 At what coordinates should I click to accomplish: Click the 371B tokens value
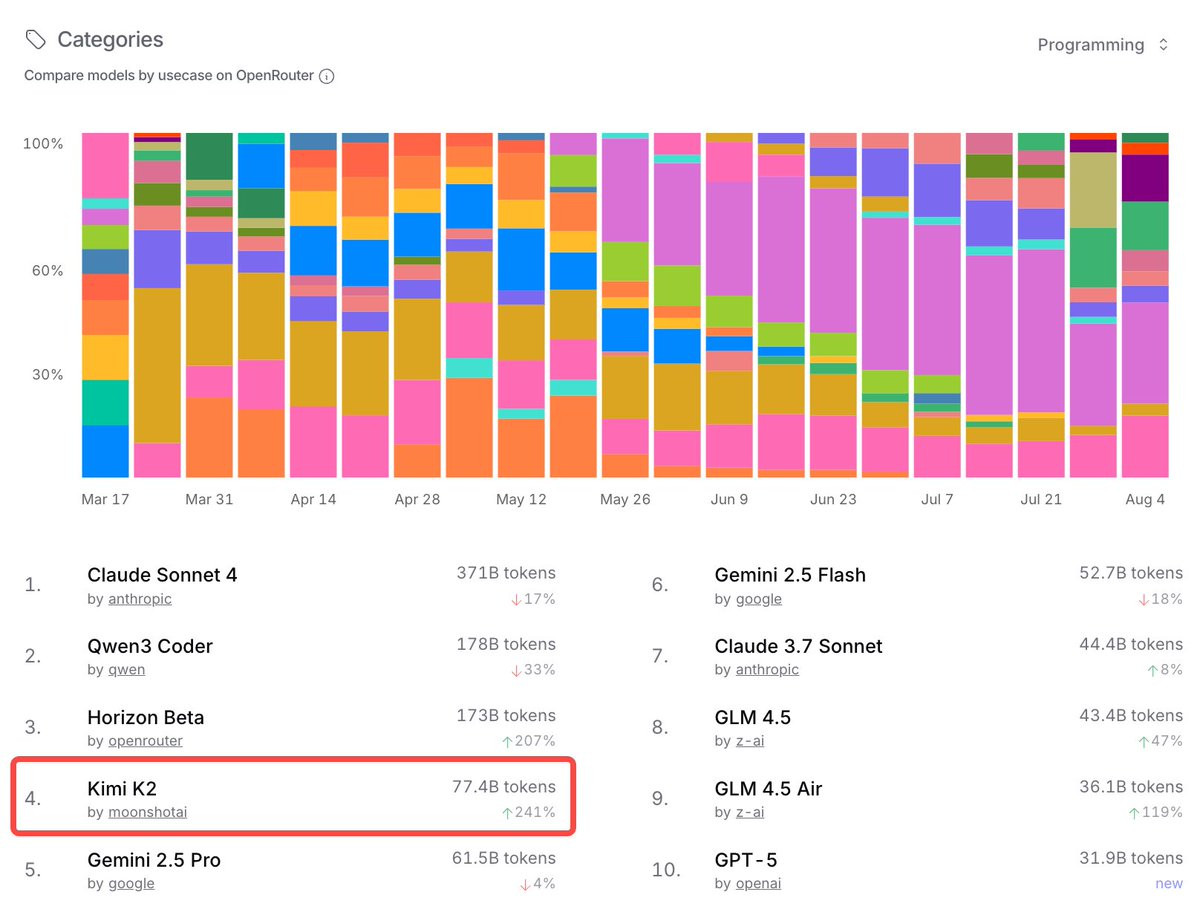click(x=504, y=573)
